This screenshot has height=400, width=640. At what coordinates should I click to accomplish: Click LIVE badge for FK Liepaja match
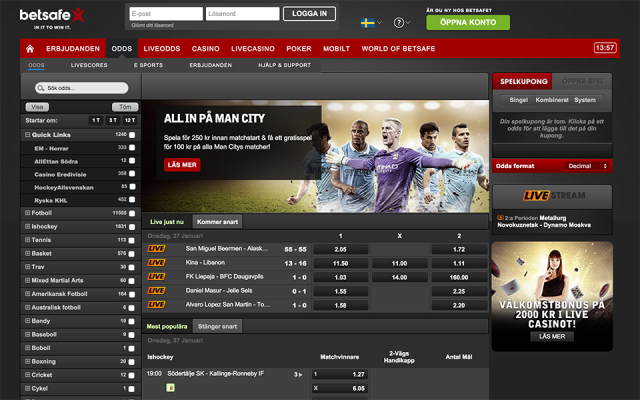tap(156, 276)
